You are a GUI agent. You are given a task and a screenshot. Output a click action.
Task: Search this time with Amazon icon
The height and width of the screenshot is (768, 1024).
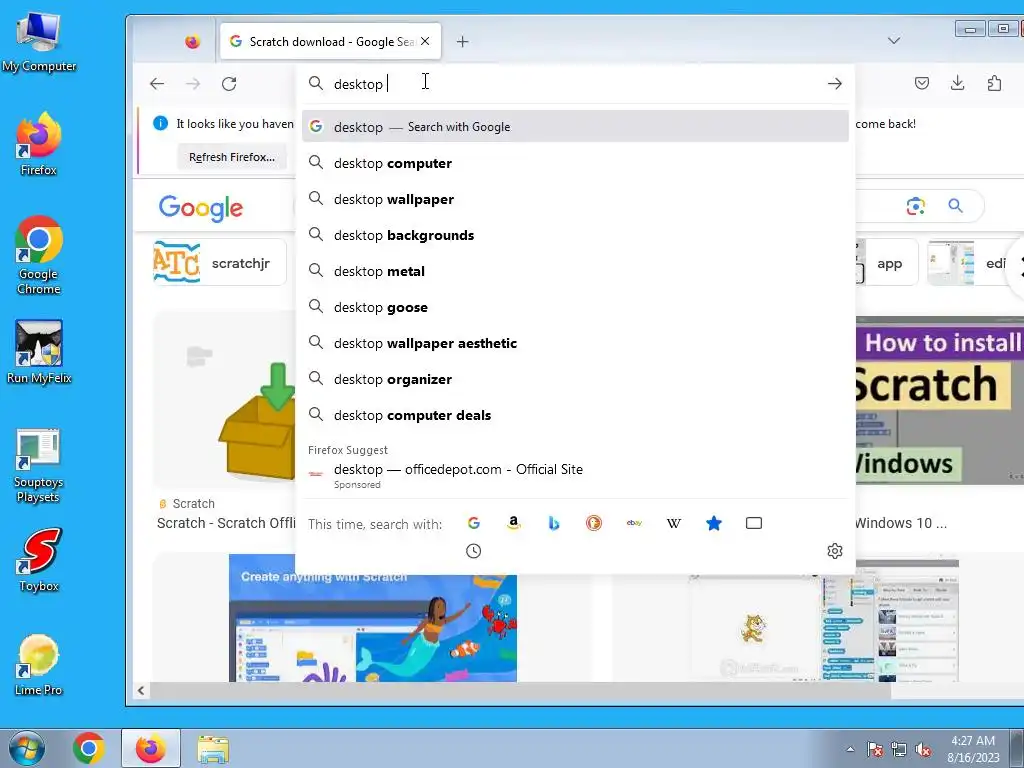[514, 523]
